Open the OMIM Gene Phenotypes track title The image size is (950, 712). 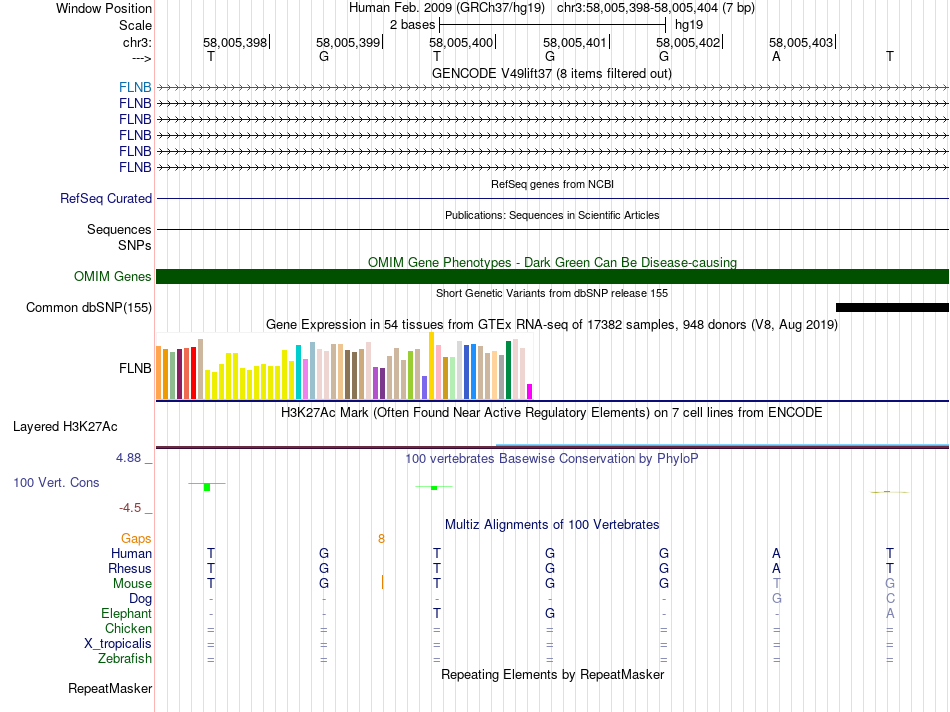coord(552,262)
